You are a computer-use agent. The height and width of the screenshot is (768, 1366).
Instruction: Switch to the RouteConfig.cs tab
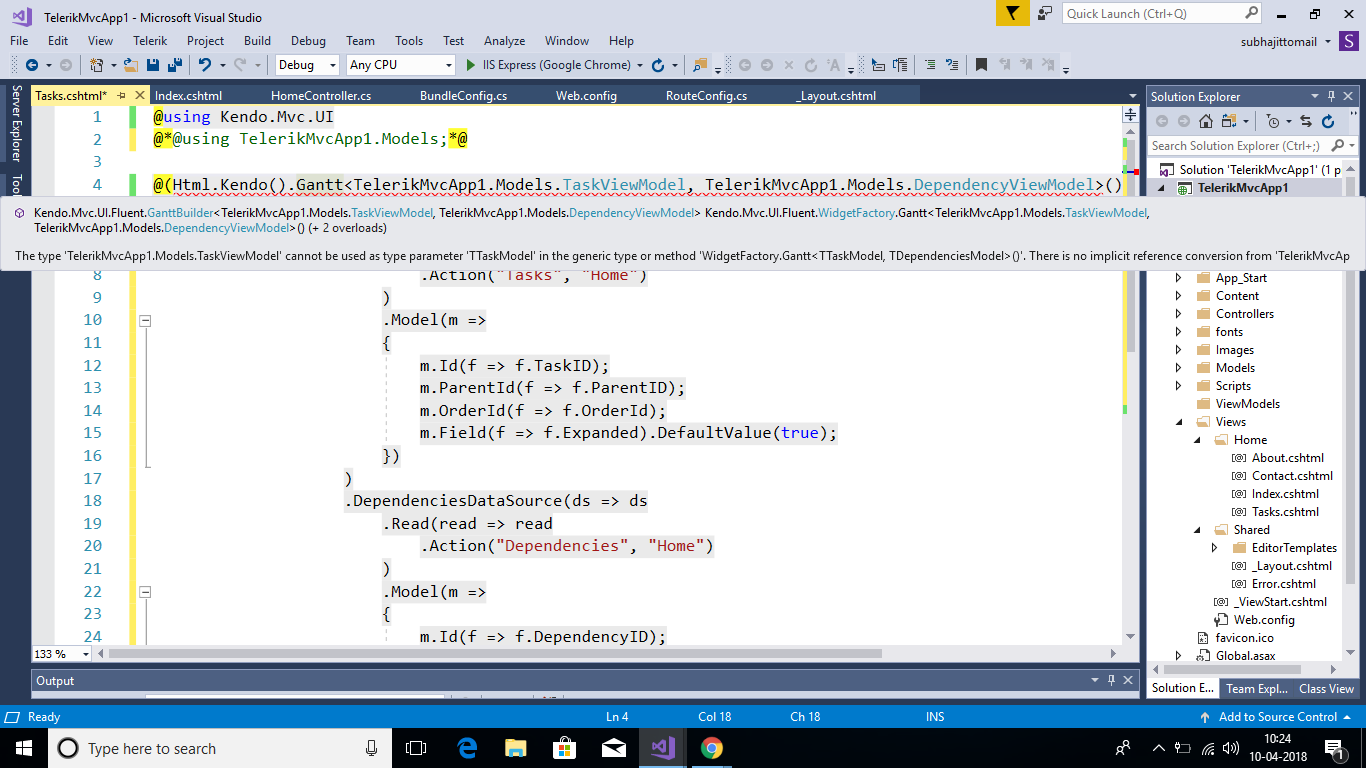point(706,96)
